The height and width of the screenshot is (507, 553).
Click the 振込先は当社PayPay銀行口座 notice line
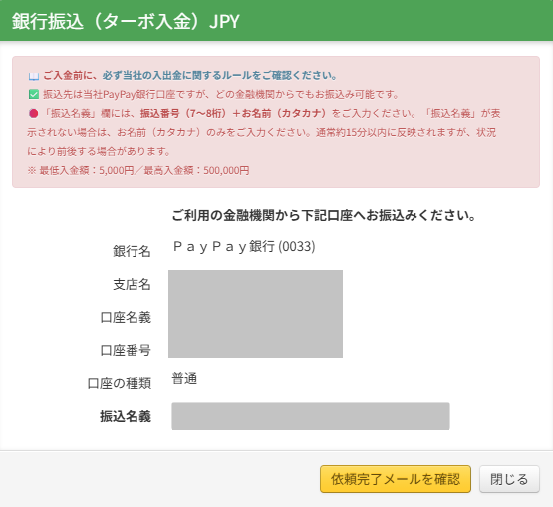[x=221, y=94]
